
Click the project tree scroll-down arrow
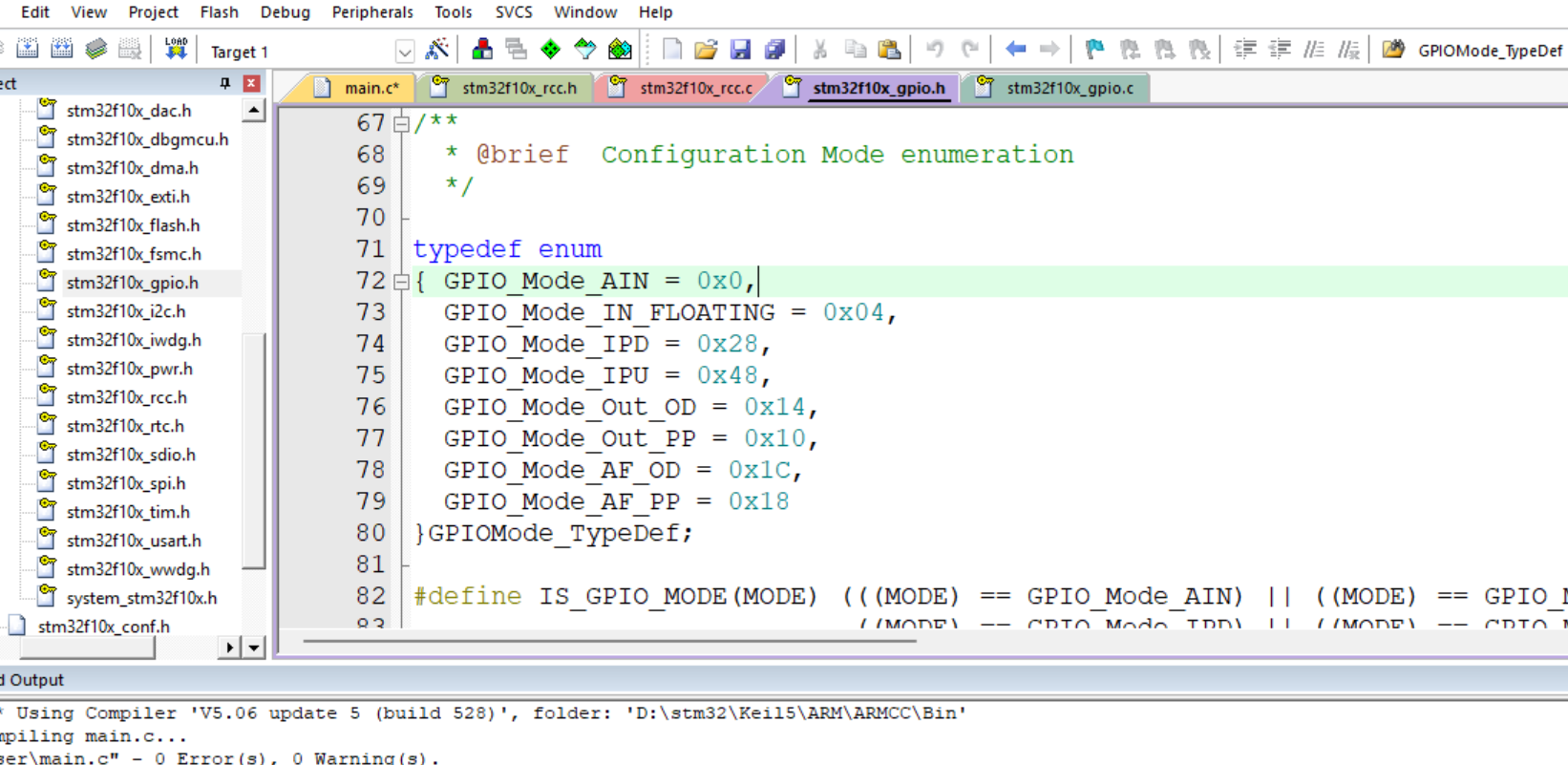[253, 648]
